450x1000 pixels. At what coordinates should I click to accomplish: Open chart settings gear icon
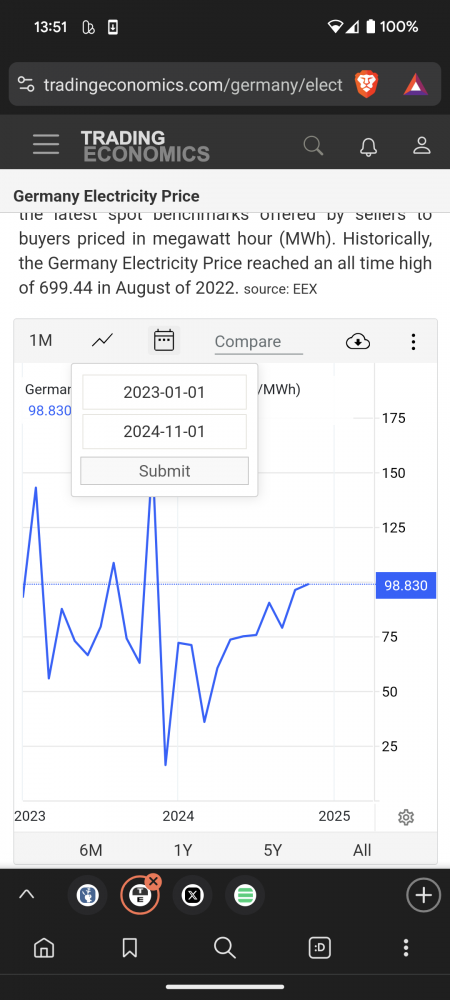pos(406,817)
